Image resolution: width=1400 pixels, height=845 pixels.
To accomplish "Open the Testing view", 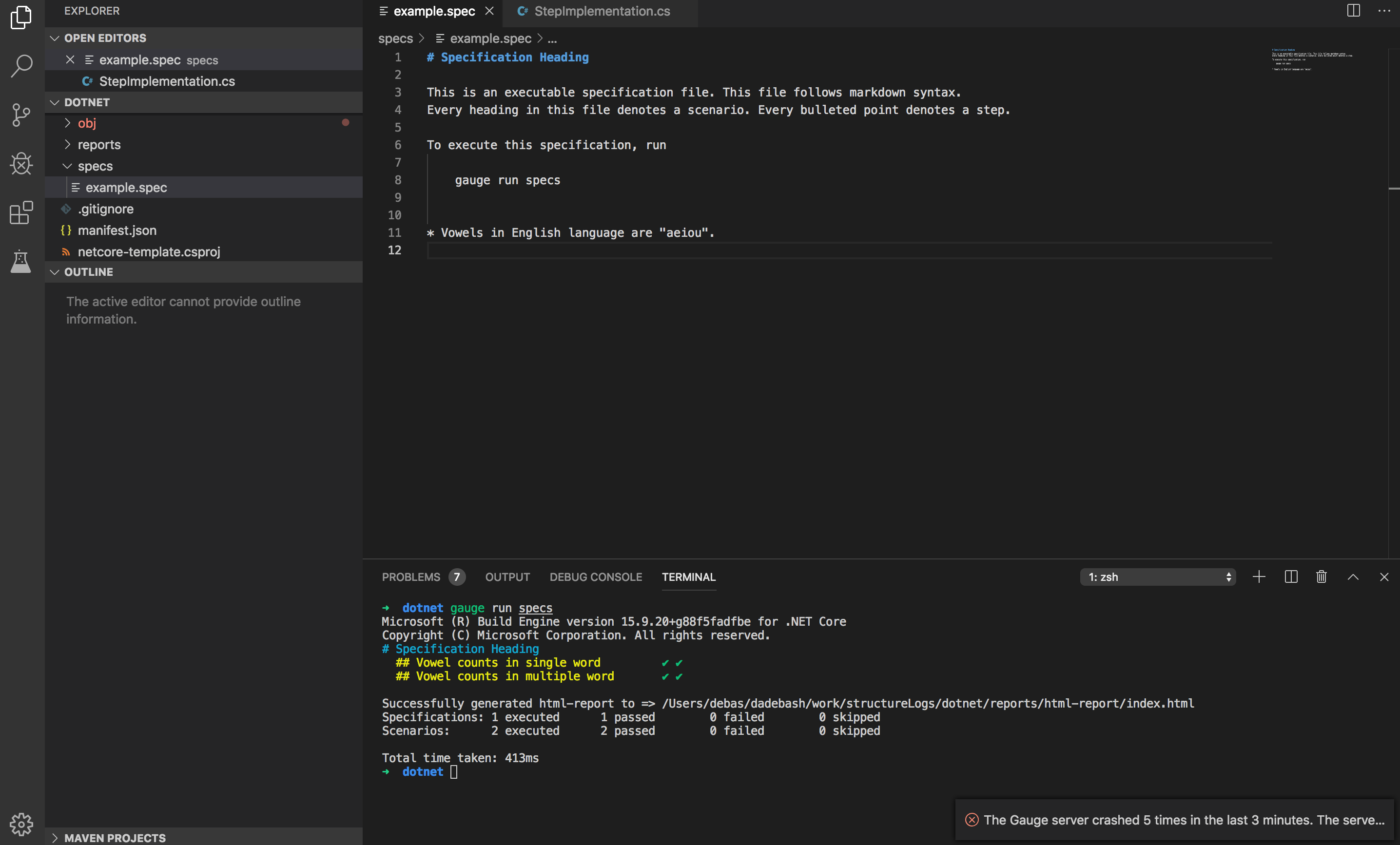I will [21, 262].
